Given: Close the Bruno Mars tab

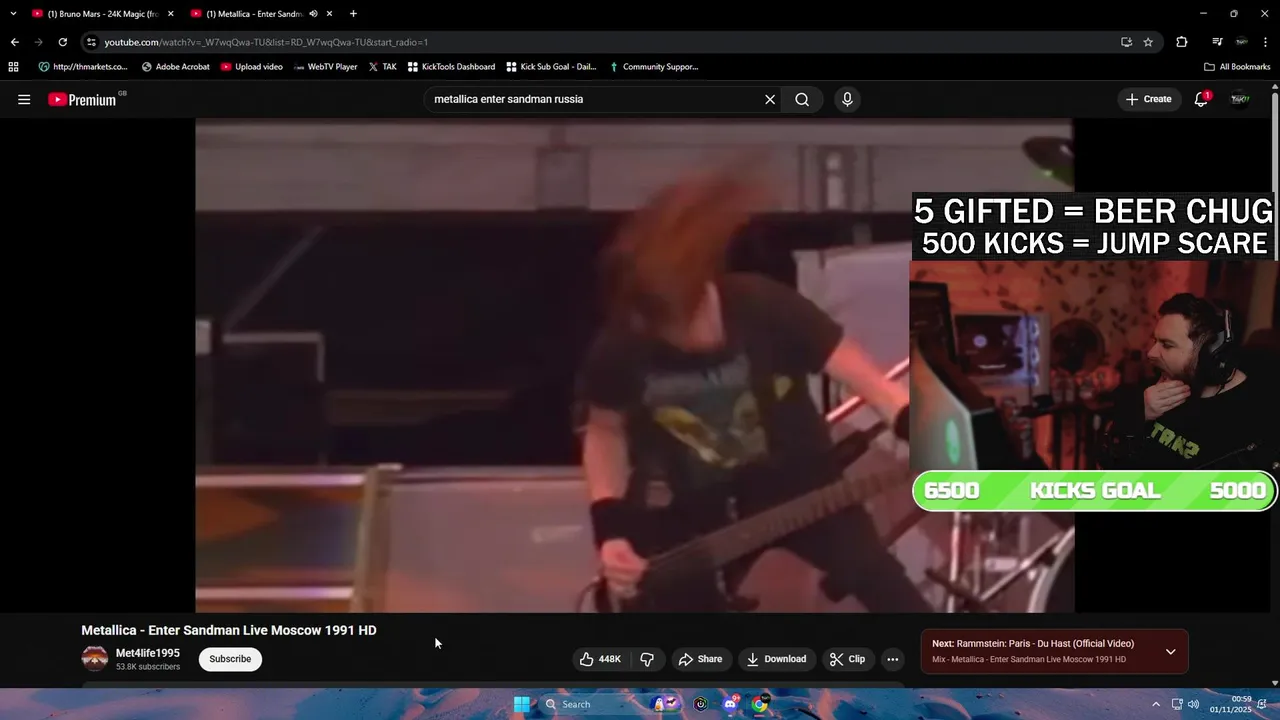Looking at the screenshot, I should coord(170,14).
